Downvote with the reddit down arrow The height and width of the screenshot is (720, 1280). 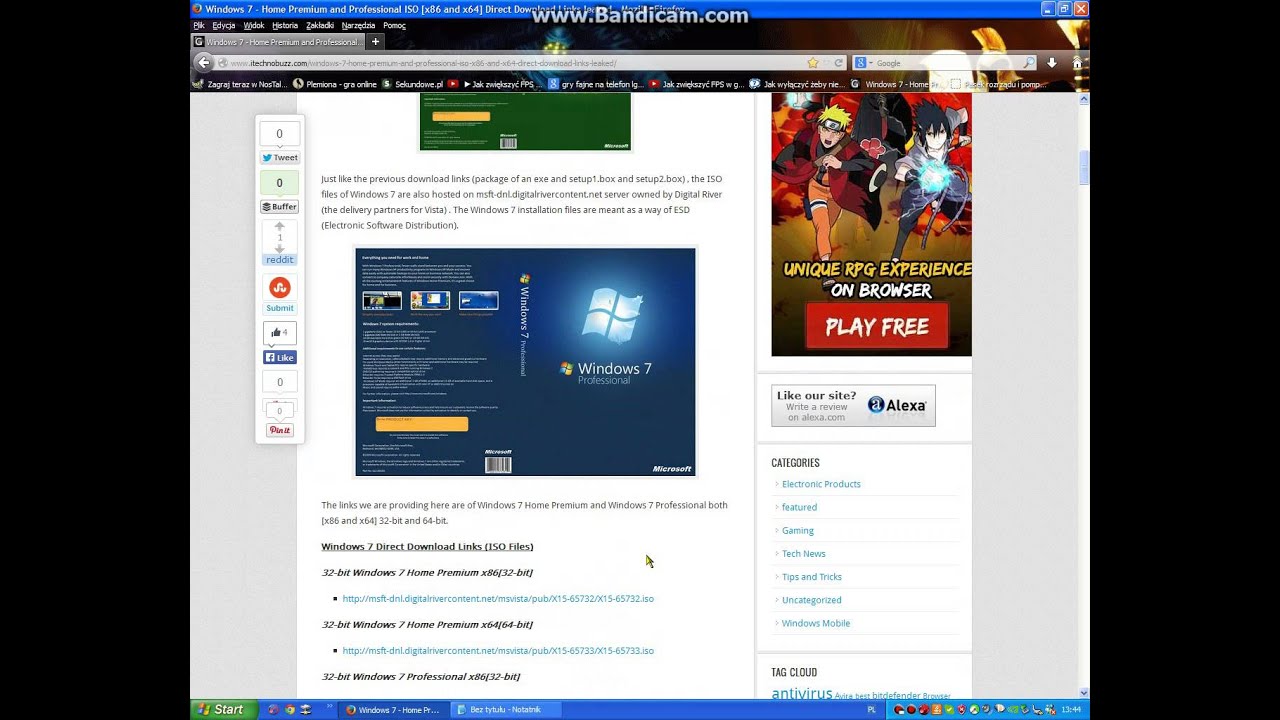click(x=280, y=248)
